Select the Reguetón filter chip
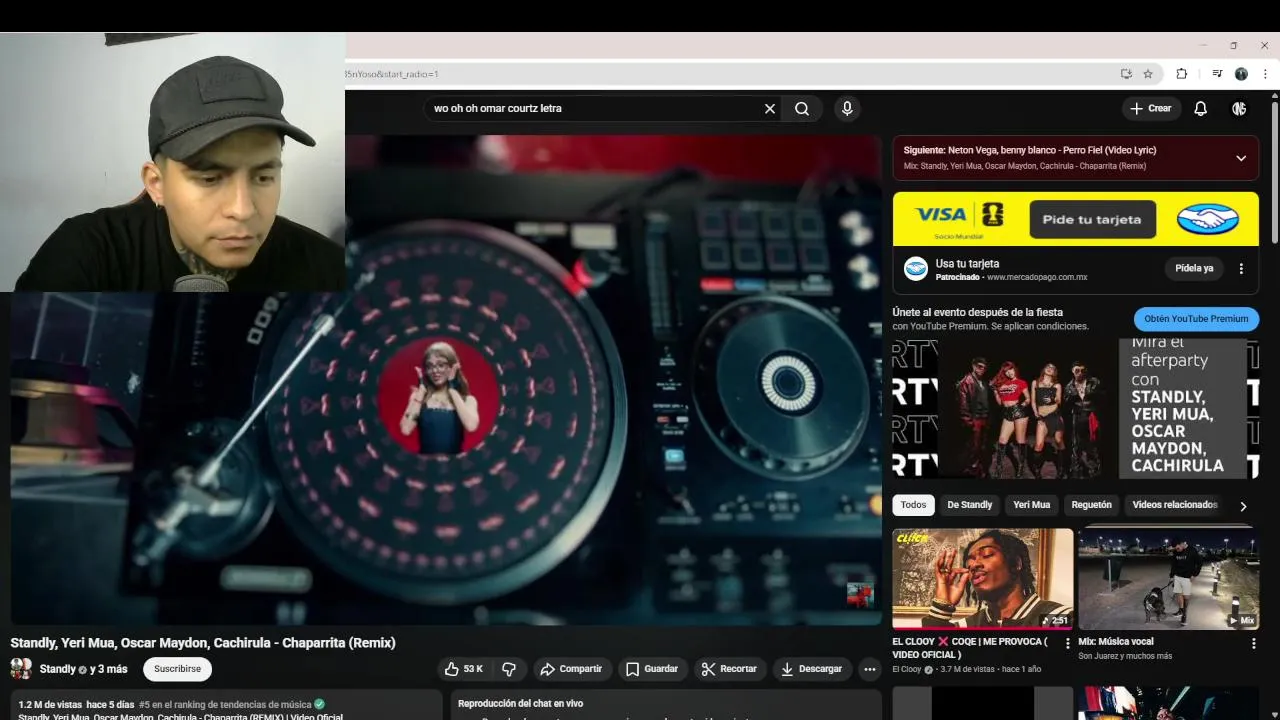1280x720 pixels. (x=1091, y=505)
